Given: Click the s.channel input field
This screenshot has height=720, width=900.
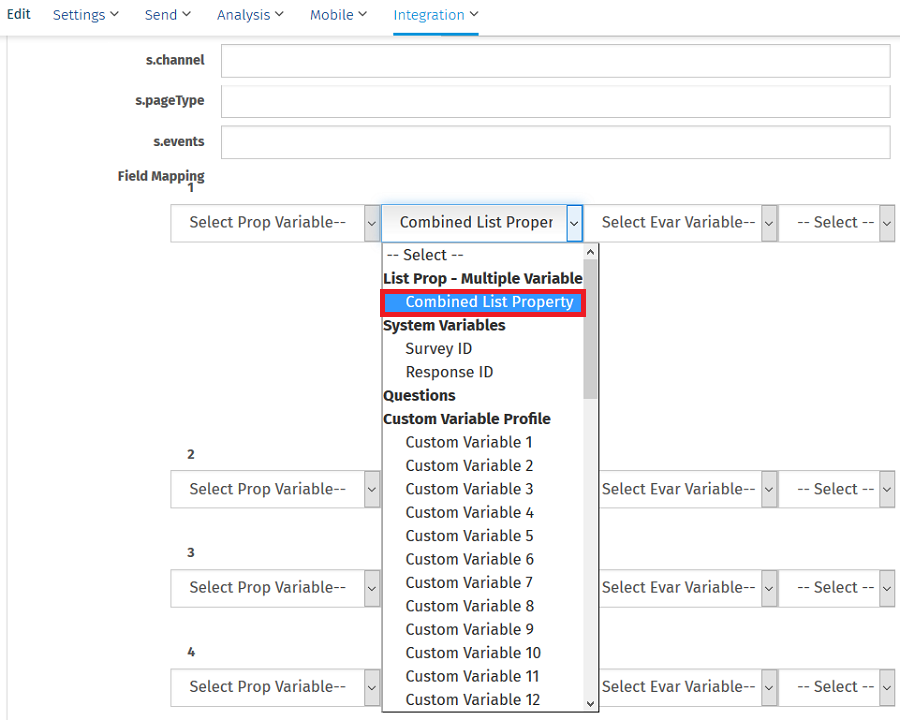Looking at the screenshot, I should point(555,61).
